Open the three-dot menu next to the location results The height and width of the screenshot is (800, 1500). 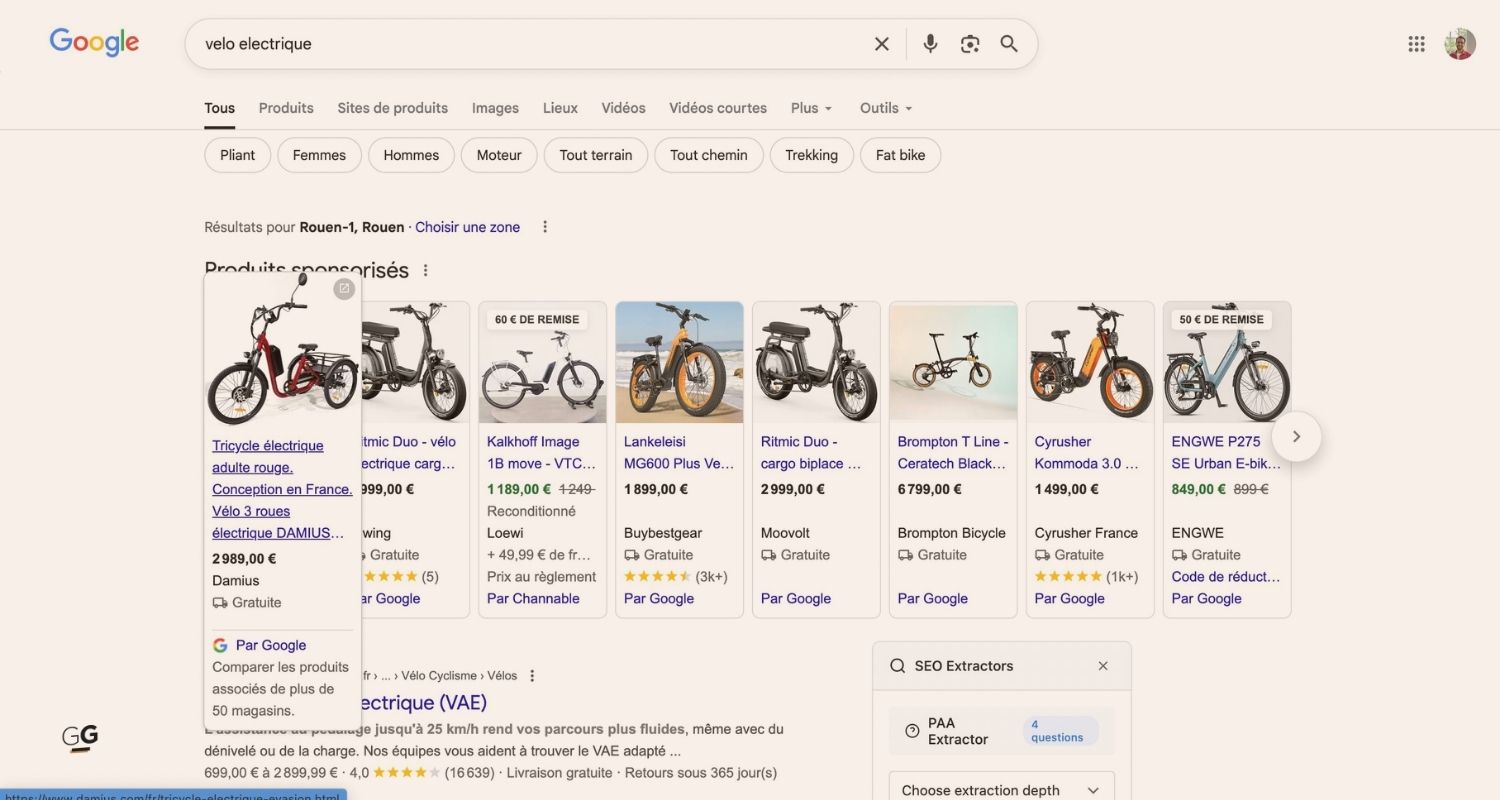pos(545,227)
